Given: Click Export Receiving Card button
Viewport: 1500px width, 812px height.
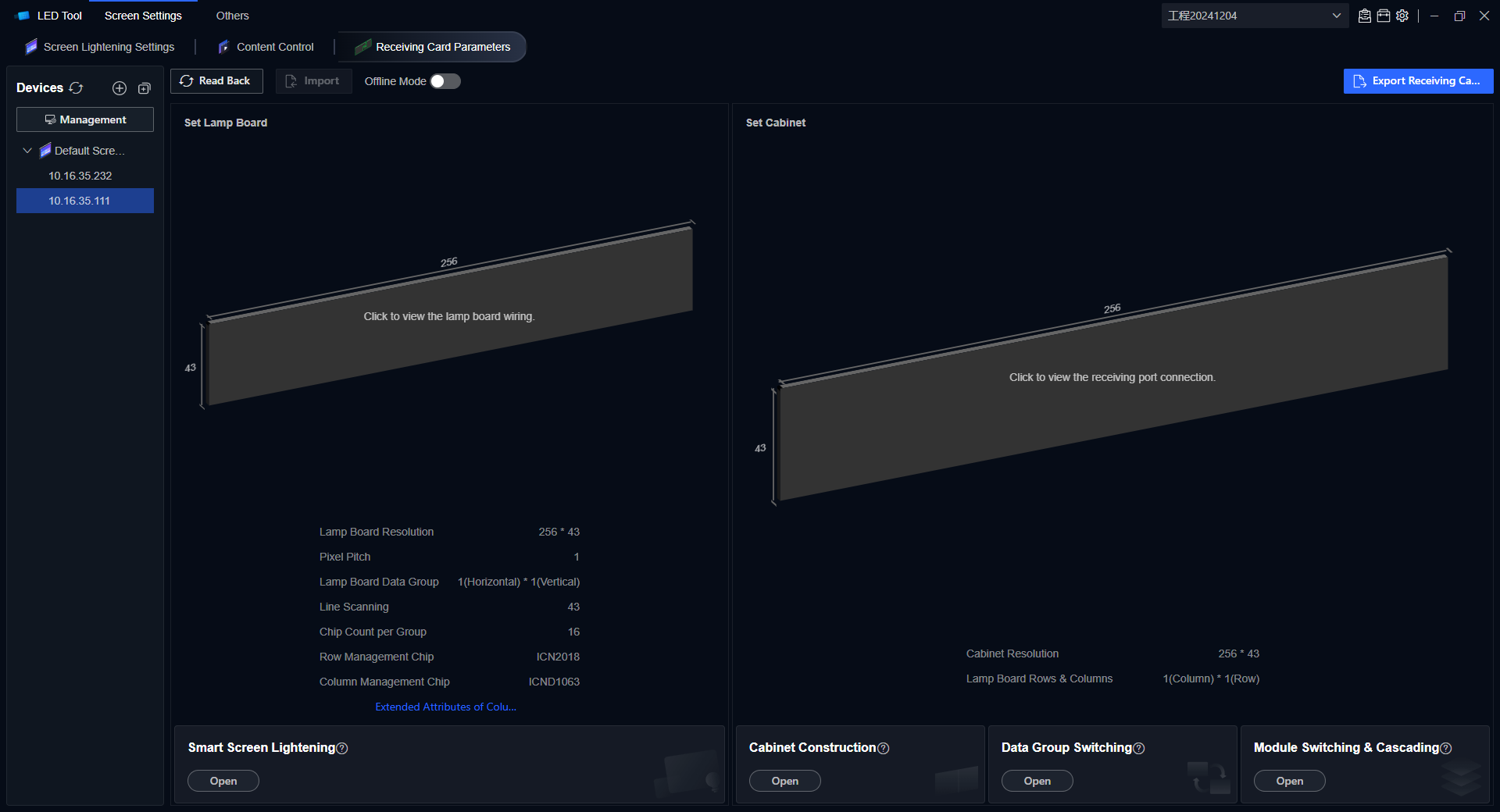Looking at the screenshot, I should pyautogui.click(x=1418, y=81).
